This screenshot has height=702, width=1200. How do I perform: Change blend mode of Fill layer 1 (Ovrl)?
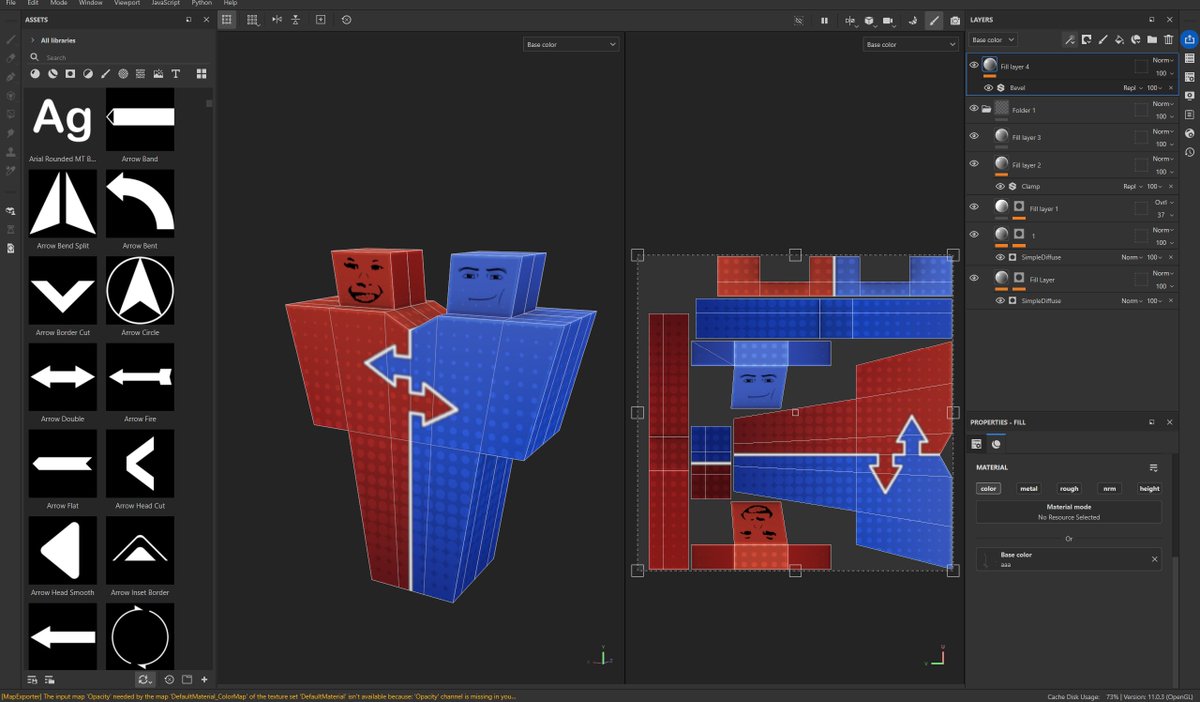coord(1163,202)
